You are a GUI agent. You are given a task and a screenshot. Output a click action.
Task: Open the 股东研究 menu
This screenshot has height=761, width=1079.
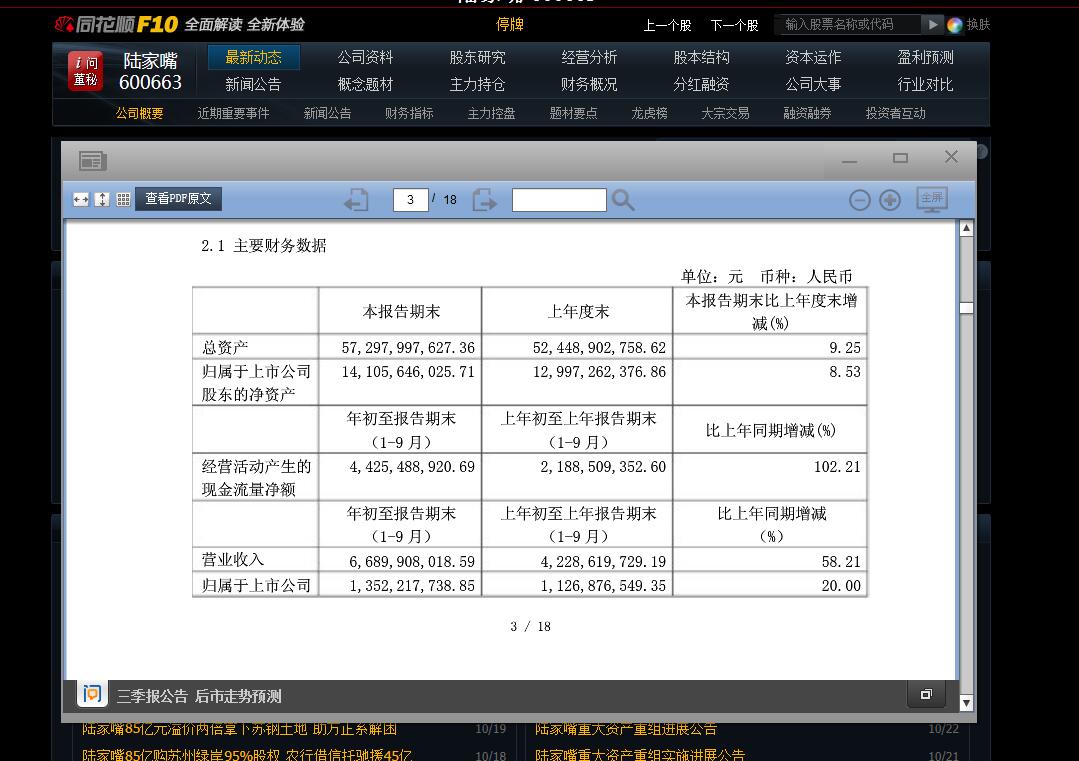[478, 57]
